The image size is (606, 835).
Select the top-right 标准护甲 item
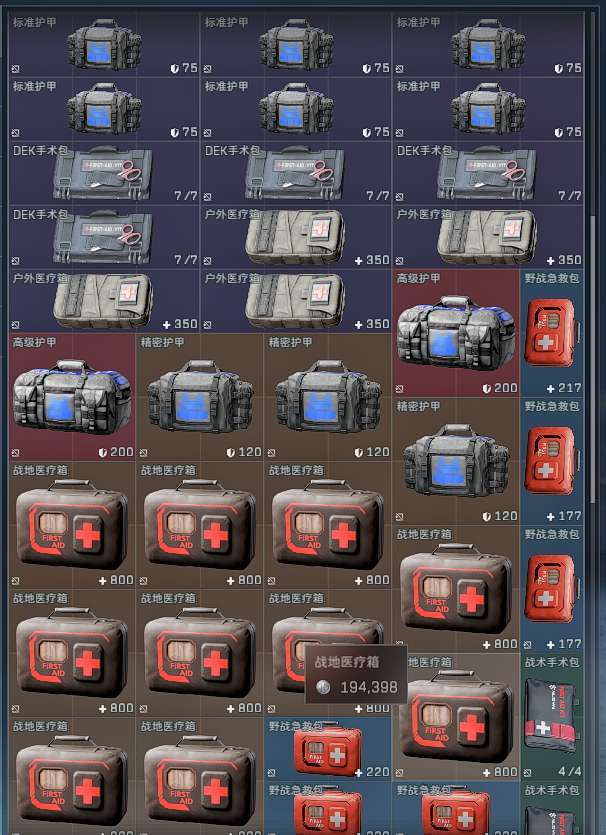tap(488, 44)
